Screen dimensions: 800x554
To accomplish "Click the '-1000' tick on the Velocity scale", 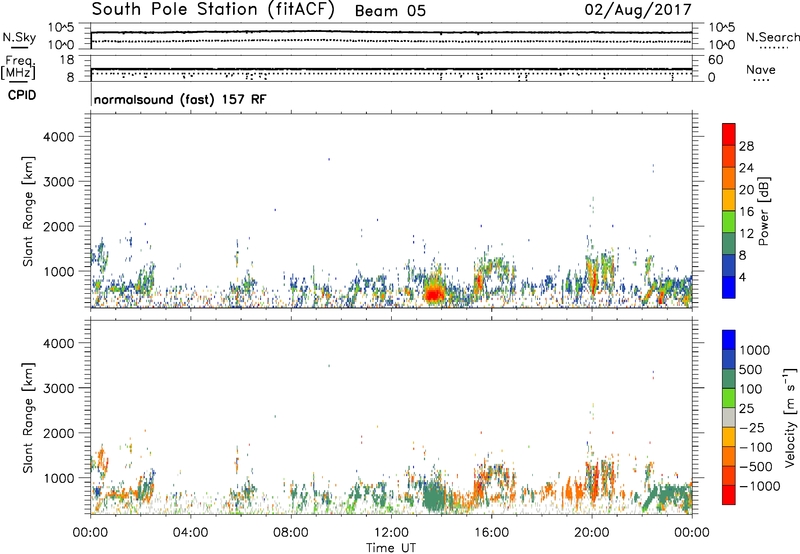I will pyautogui.click(x=759, y=486).
